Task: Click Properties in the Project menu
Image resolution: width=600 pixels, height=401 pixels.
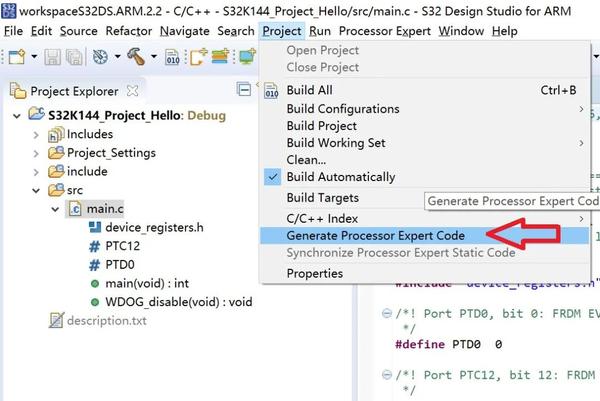Action: pyautogui.click(x=314, y=273)
